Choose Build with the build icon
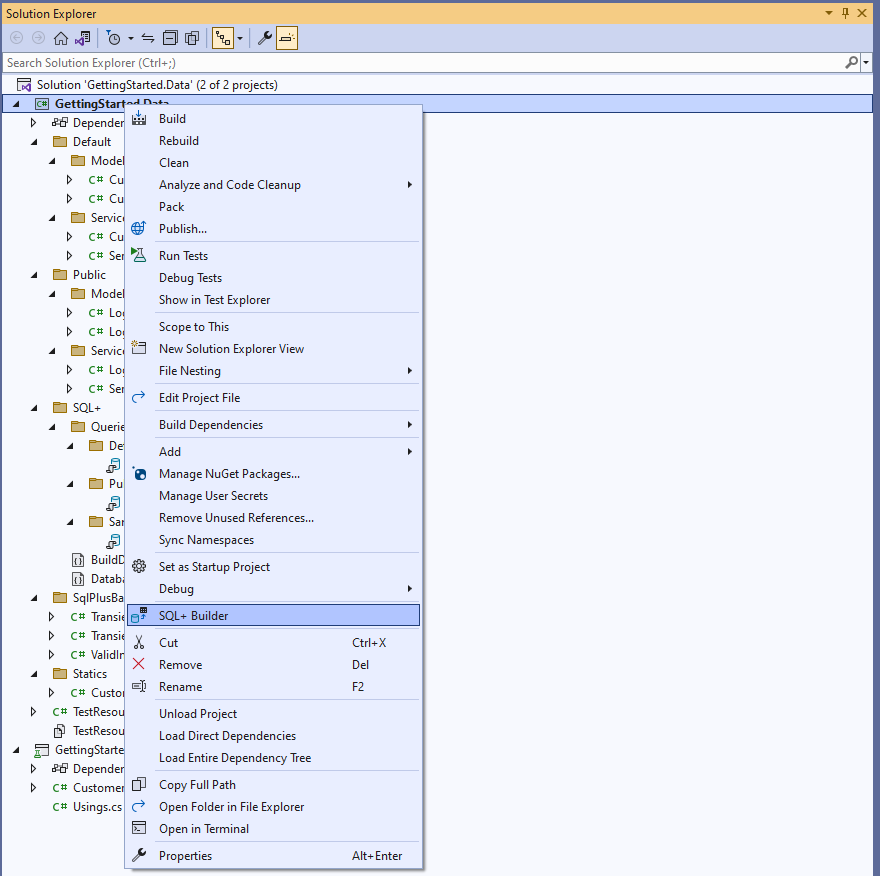880x876 pixels. pos(273,119)
